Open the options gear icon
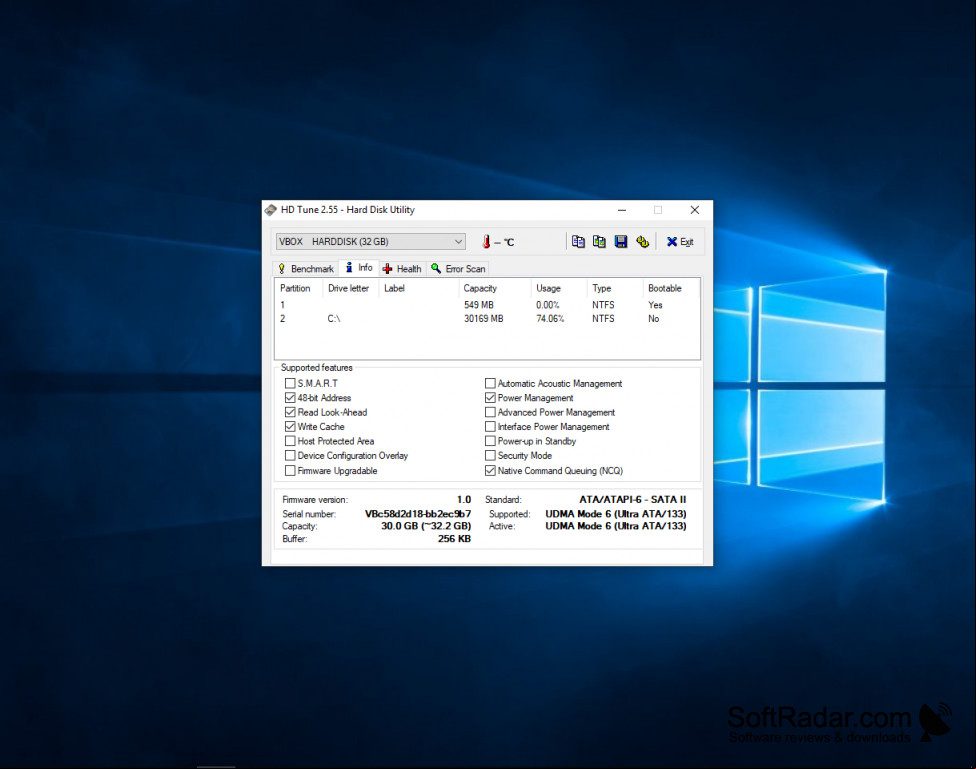This screenshot has height=769, width=976. coord(642,242)
